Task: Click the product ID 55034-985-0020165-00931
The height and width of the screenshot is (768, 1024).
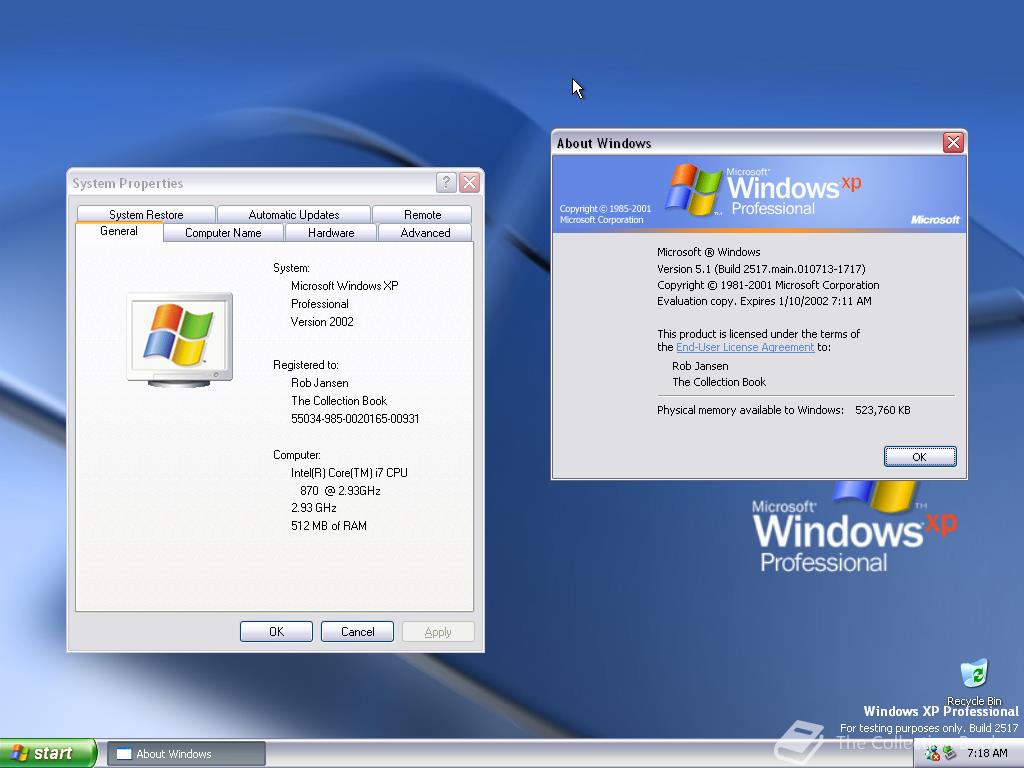Action: point(355,419)
